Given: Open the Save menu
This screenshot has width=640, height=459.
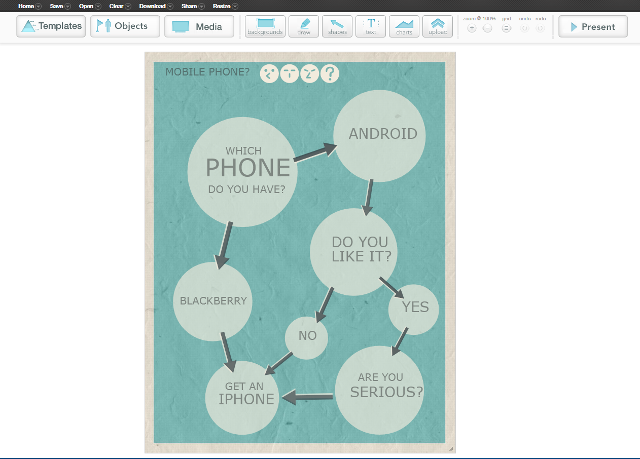Looking at the screenshot, I should click(56, 6).
